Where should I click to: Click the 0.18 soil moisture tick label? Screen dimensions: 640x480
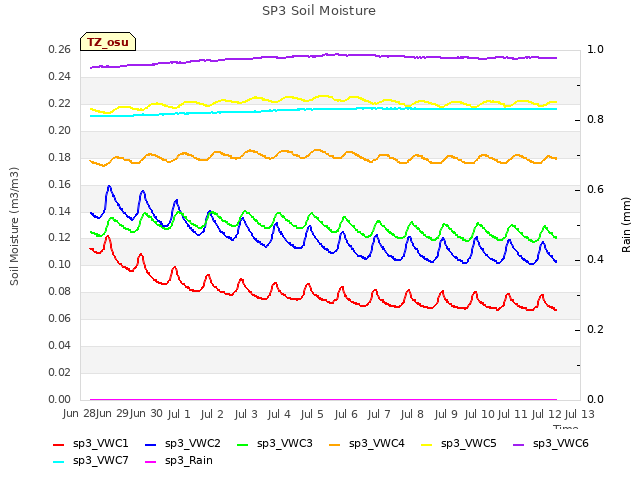[x=60, y=157]
